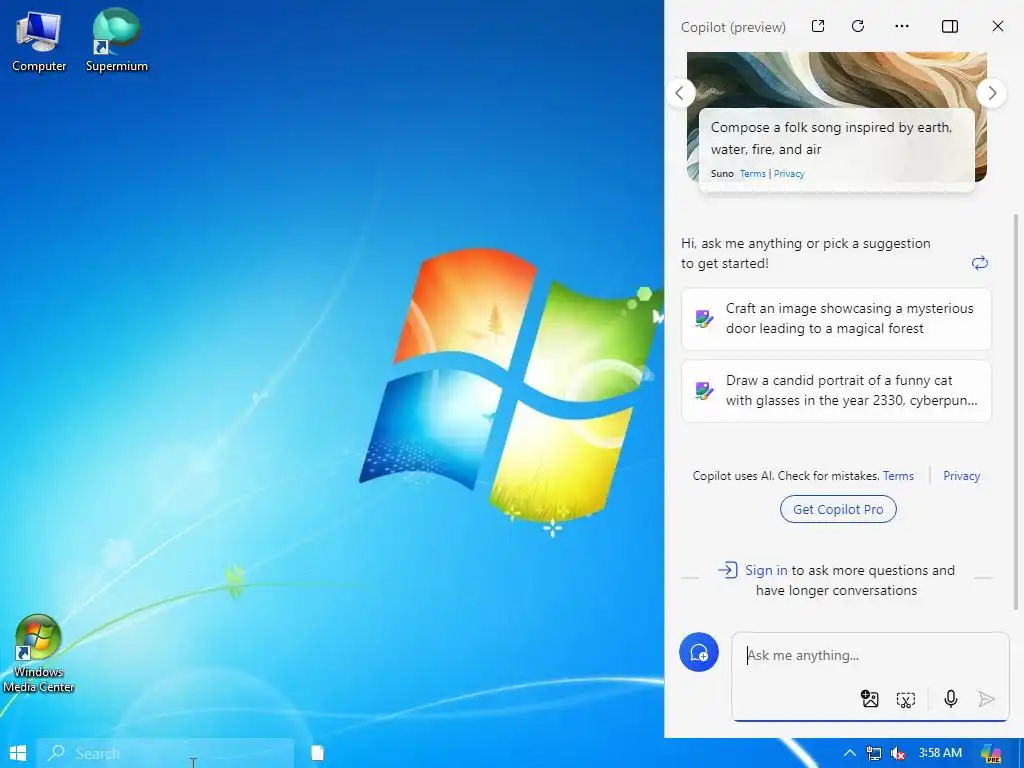
Task: Refresh the Copilot panel
Action: pyautogui.click(x=858, y=26)
